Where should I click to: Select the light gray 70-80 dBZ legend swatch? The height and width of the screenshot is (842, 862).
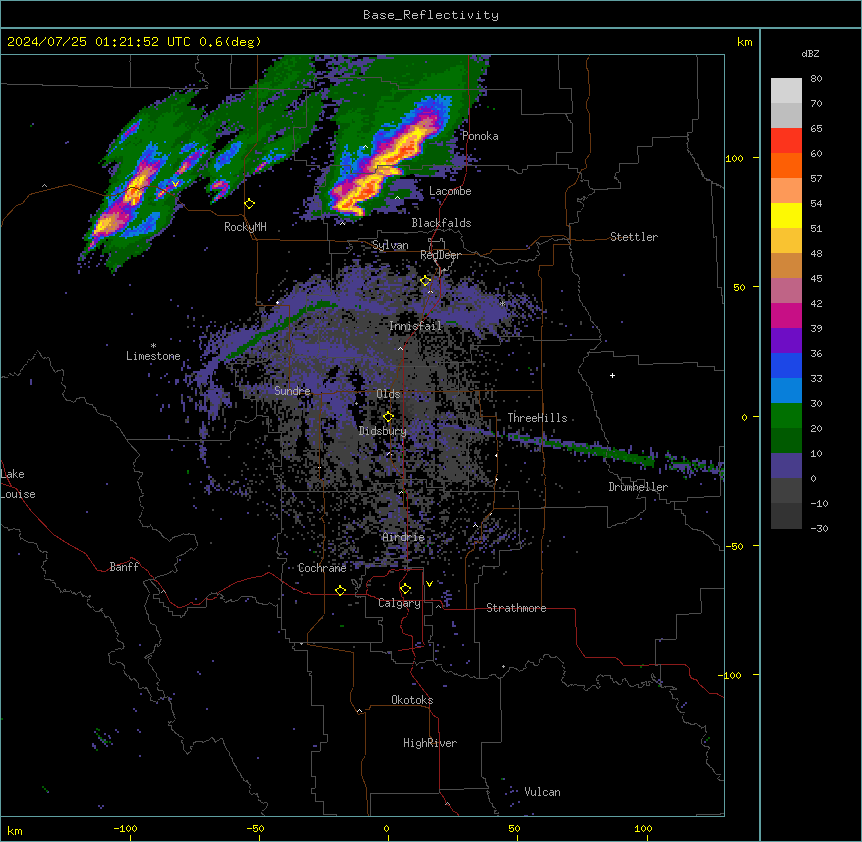tap(786, 91)
